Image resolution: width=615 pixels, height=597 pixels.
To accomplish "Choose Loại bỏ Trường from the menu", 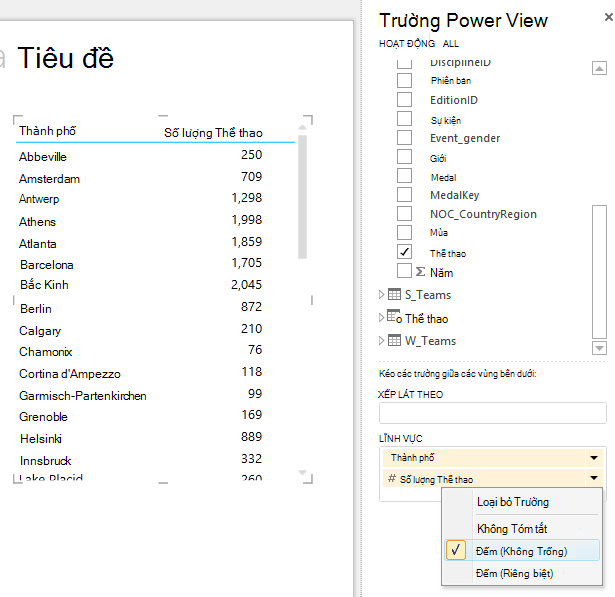I will click(x=513, y=502).
